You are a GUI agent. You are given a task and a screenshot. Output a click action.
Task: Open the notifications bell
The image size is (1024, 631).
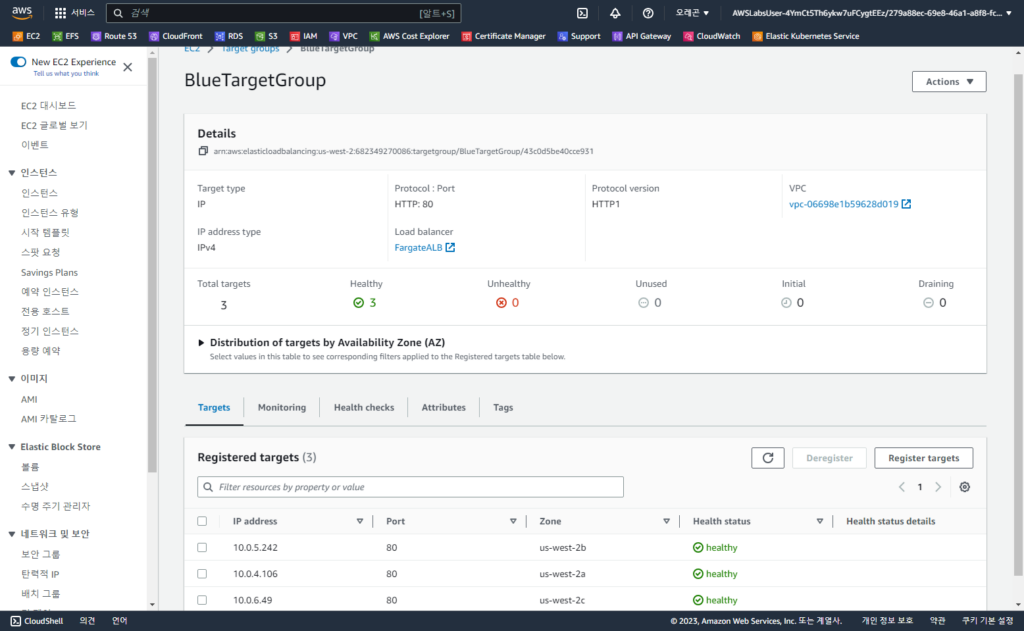coord(615,13)
